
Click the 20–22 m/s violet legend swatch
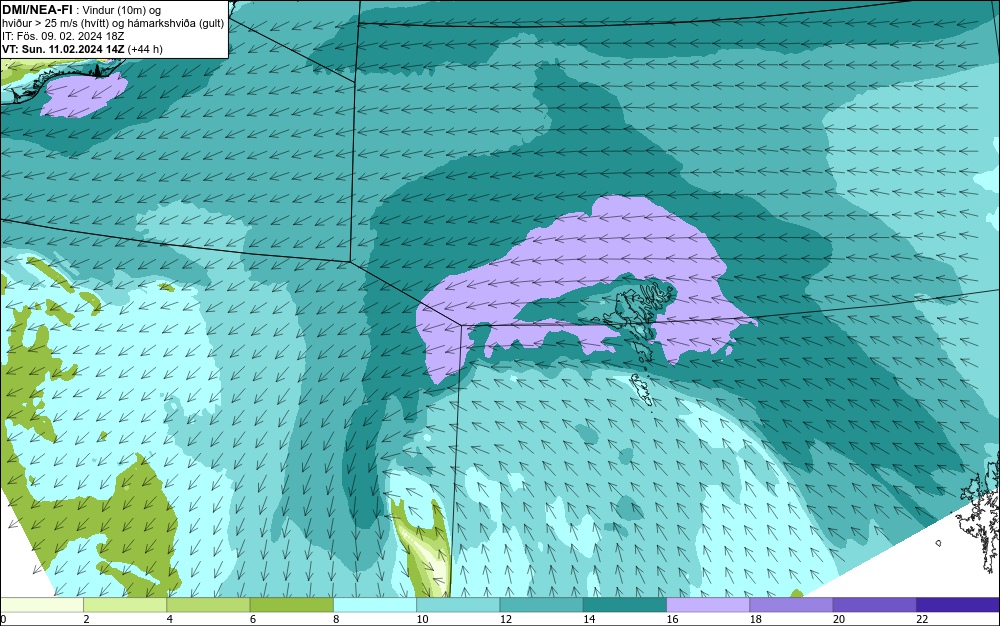coord(874,605)
